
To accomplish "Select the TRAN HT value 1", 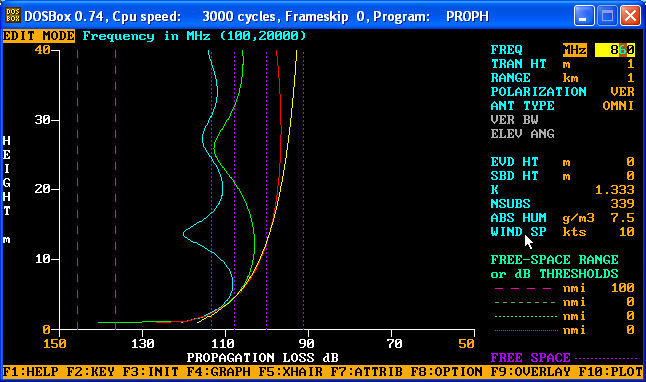I will (x=630, y=64).
